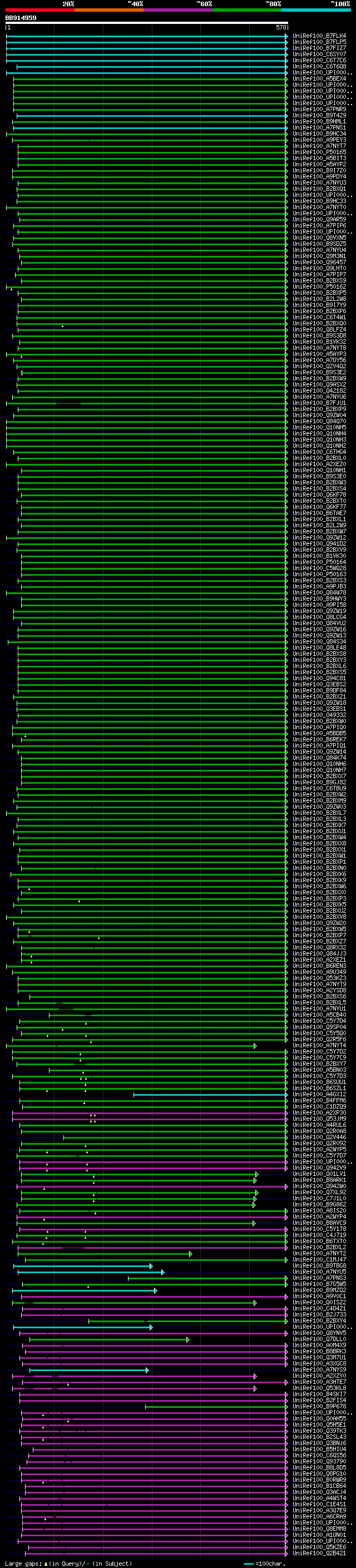
Task: Open hit UniRef100_C6T6Q8
Action: pos(319,66)
